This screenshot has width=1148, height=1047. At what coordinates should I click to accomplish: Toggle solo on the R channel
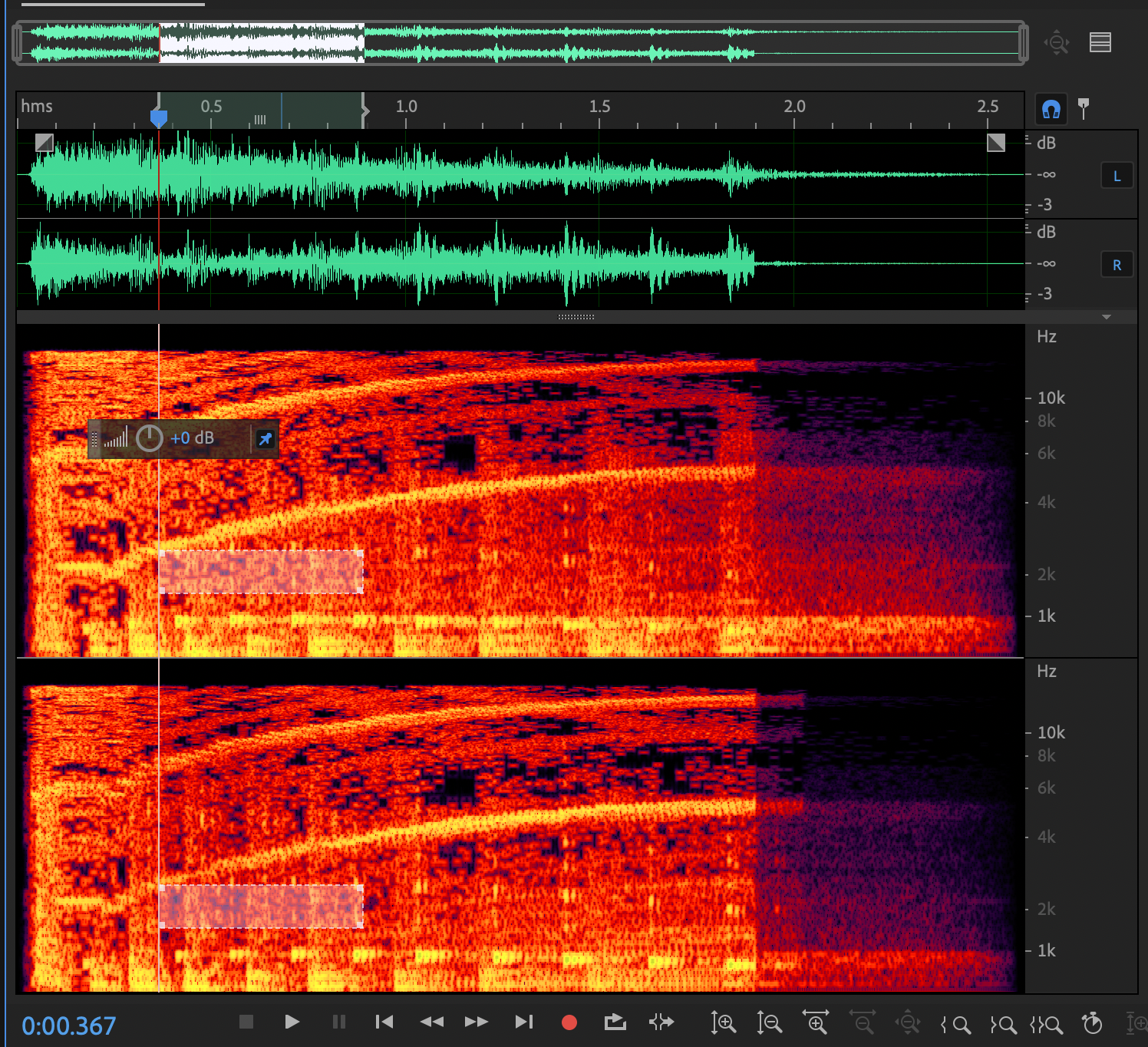point(1117,264)
